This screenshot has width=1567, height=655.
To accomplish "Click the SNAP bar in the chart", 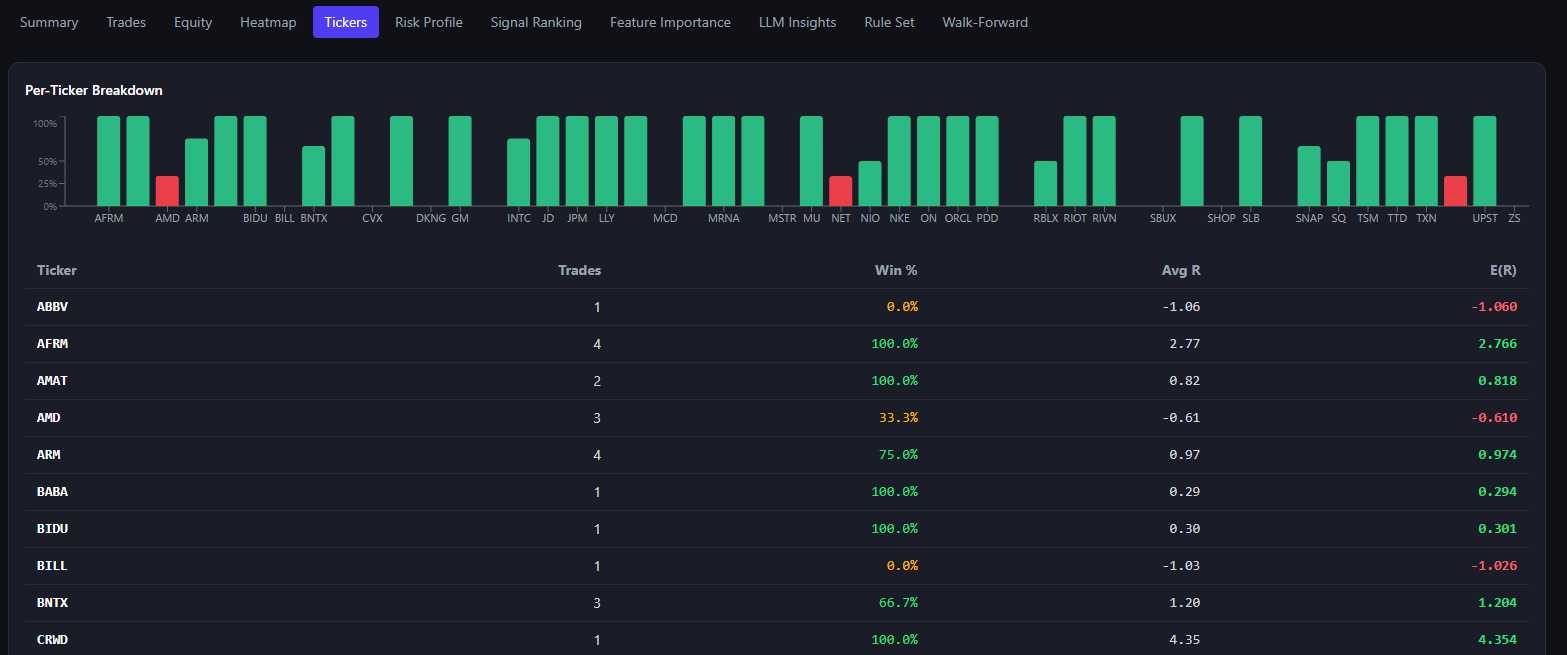I will click(x=1309, y=176).
